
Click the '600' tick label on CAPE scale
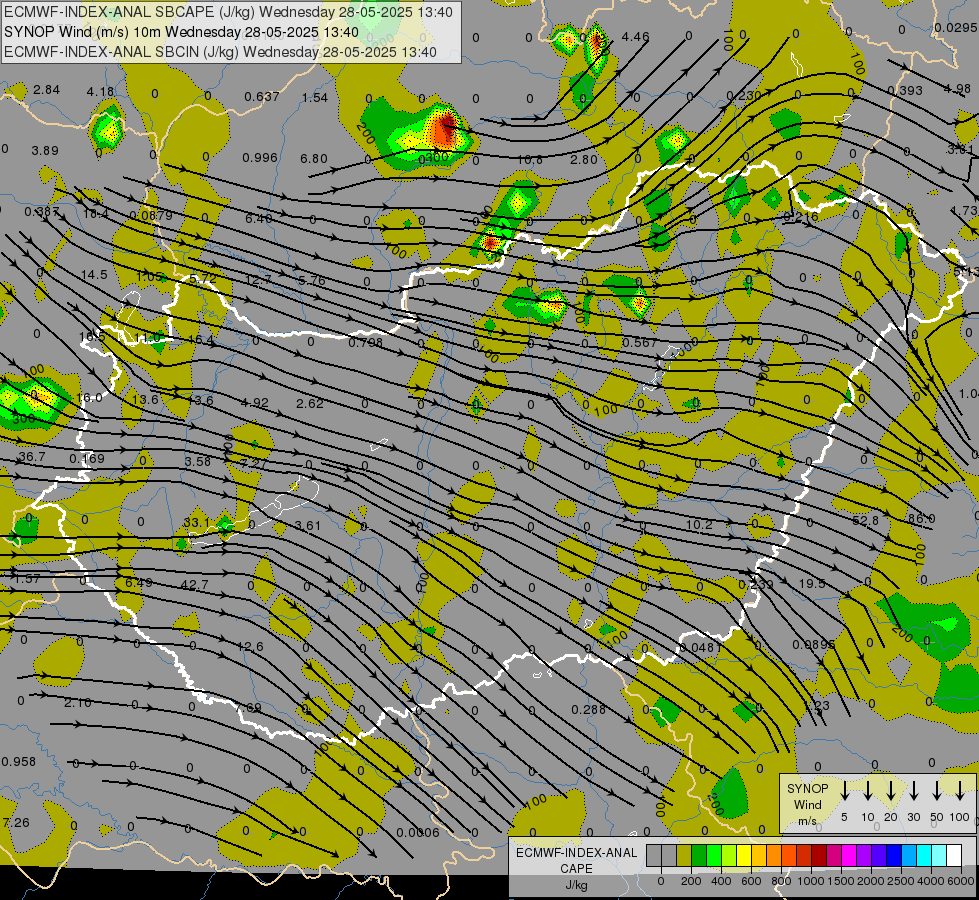click(x=751, y=881)
